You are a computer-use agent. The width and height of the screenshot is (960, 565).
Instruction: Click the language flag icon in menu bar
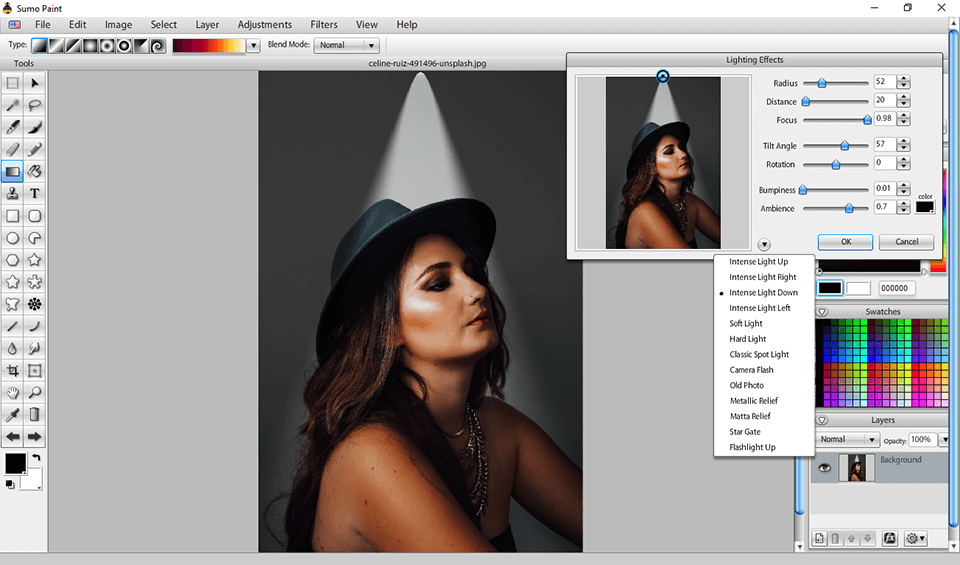15,24
